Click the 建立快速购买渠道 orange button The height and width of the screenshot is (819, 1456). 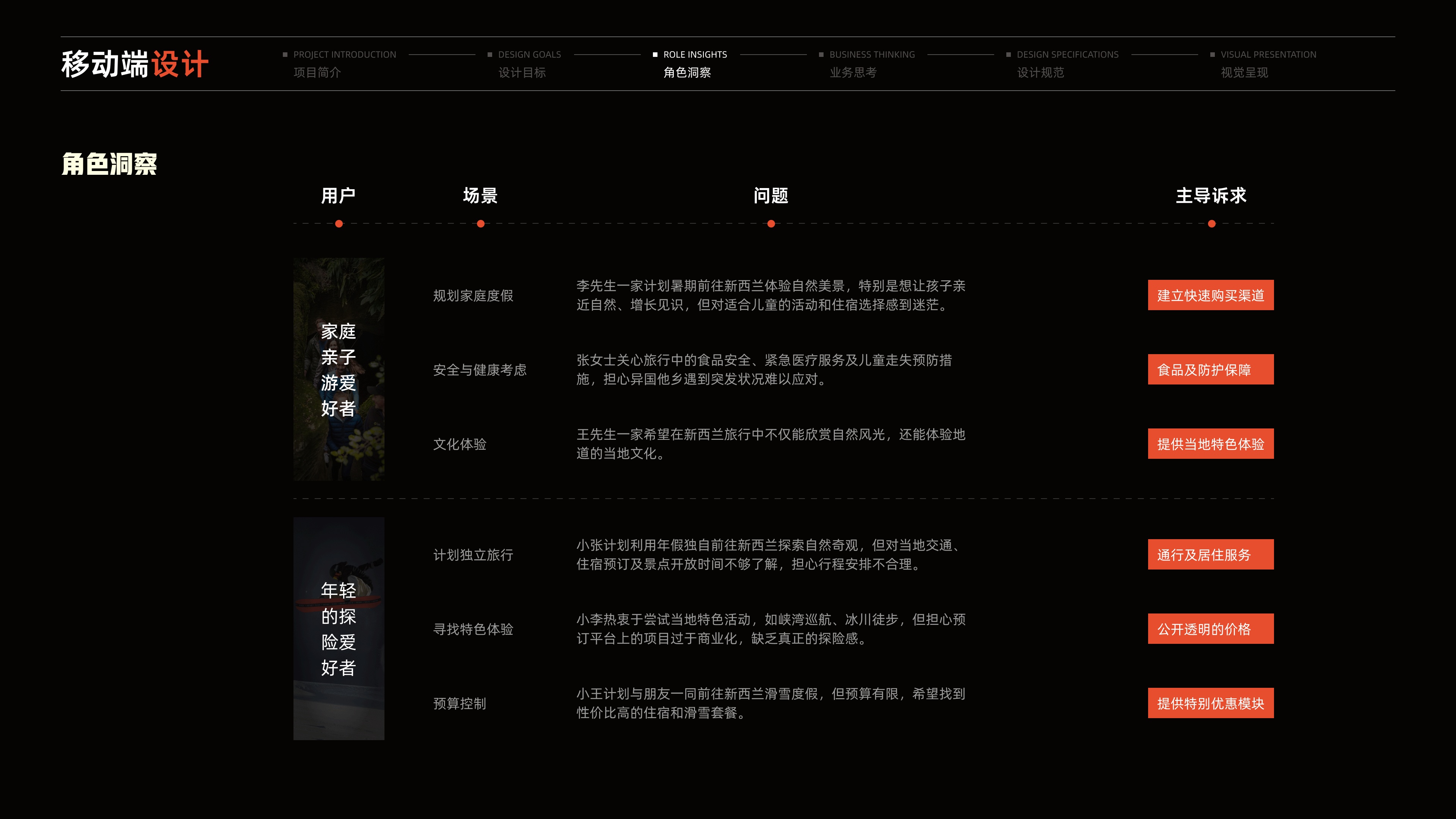pyautogui.click(x=1210, y=295)
